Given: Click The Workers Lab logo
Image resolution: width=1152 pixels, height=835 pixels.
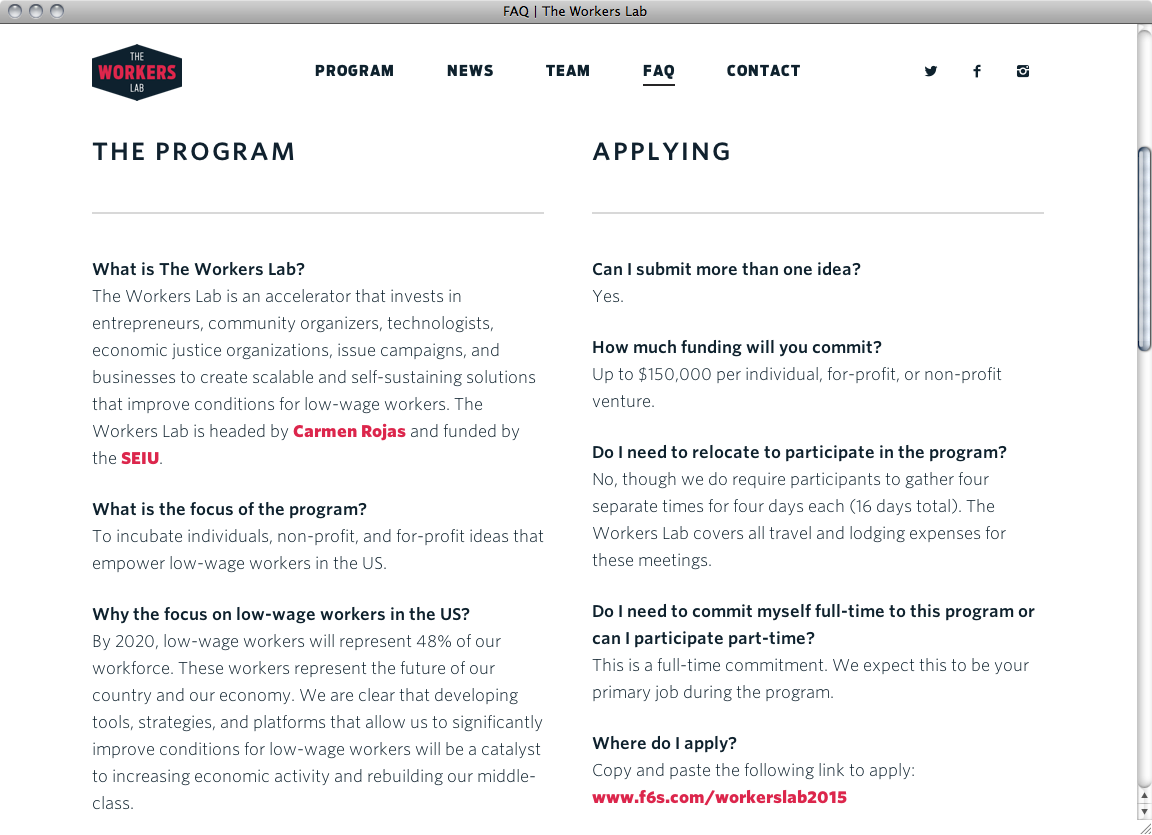Looking at the screenshot, I should click(137, 72).
